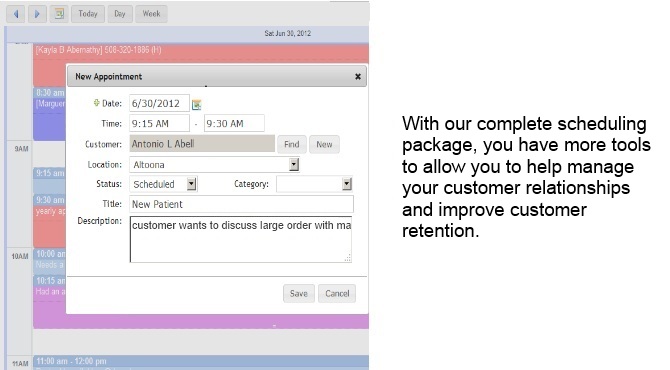Select the 11:00 am - 12:00 pm appointment

click(x=201, y=362)
